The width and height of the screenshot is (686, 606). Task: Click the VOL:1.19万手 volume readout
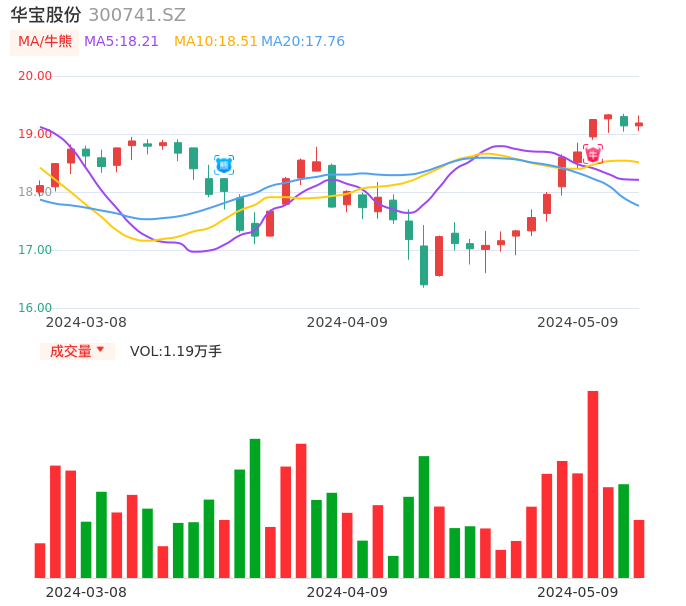click(x=176, y=351)
